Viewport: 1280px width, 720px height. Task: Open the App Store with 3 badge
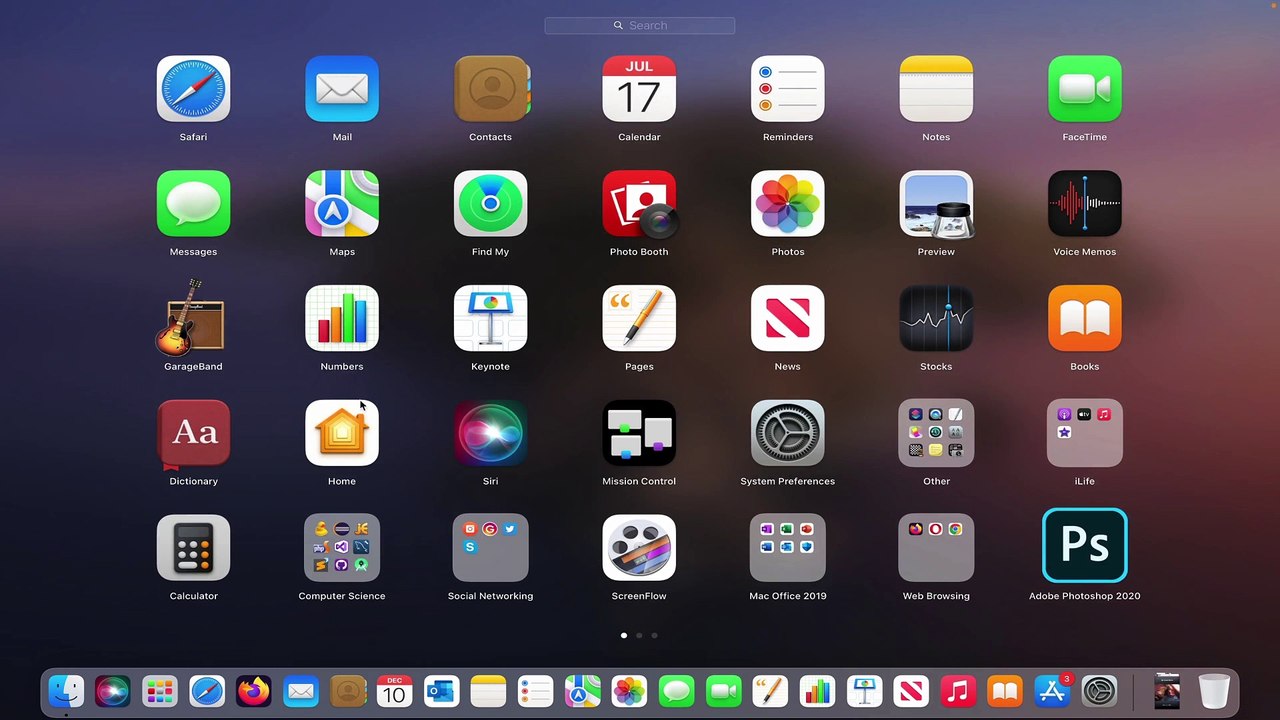(x=1052, y=691)
